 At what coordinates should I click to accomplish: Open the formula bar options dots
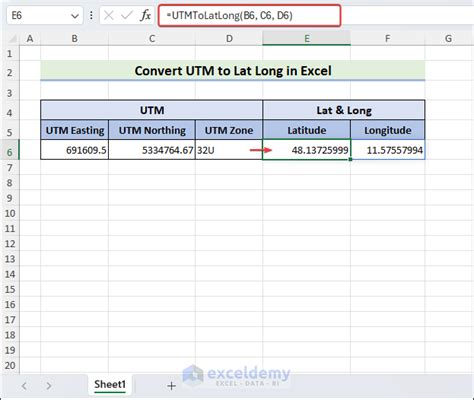click(91, 15)
